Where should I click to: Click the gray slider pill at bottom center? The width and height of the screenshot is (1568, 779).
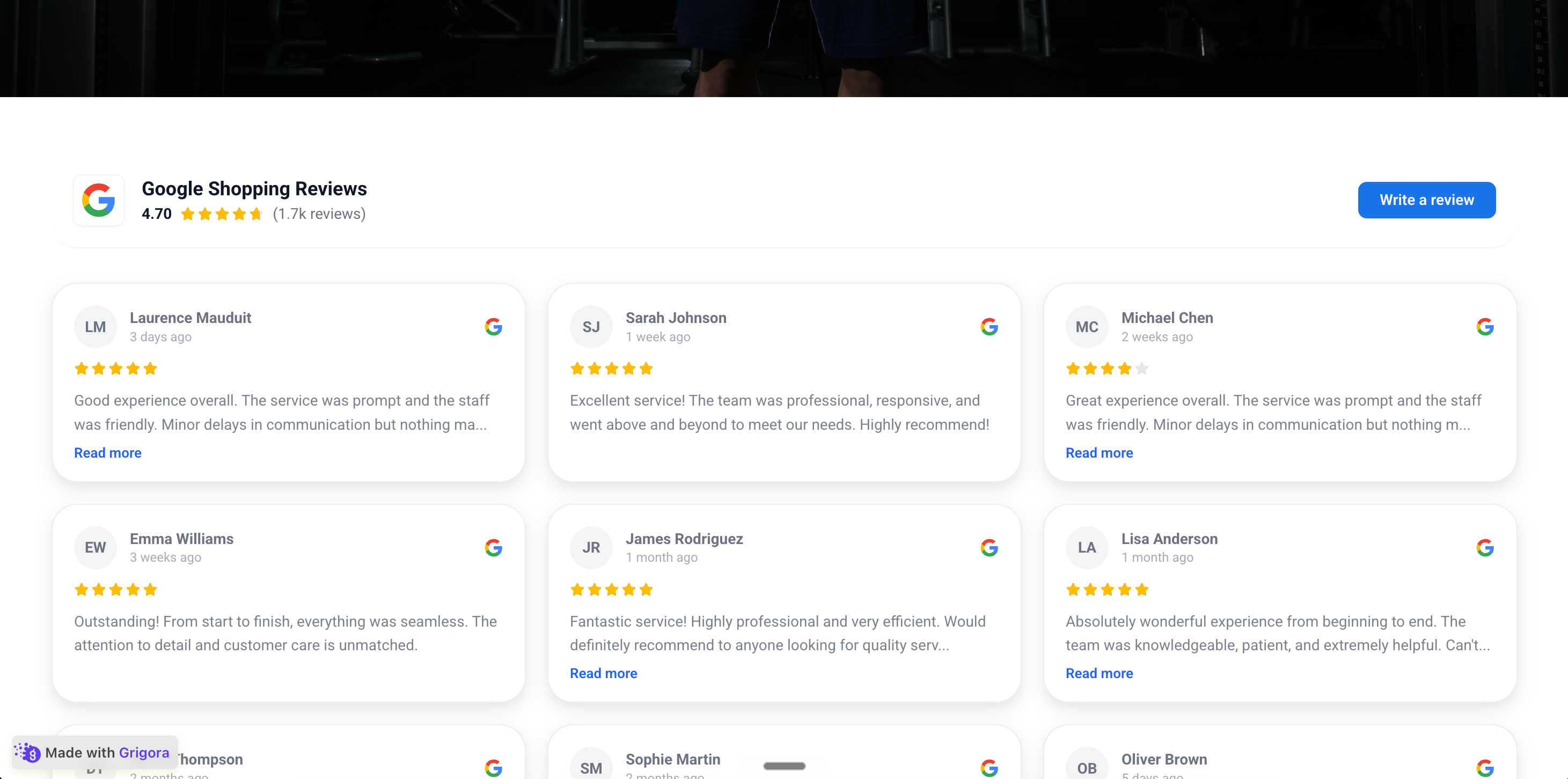click(x=784, y=766)
